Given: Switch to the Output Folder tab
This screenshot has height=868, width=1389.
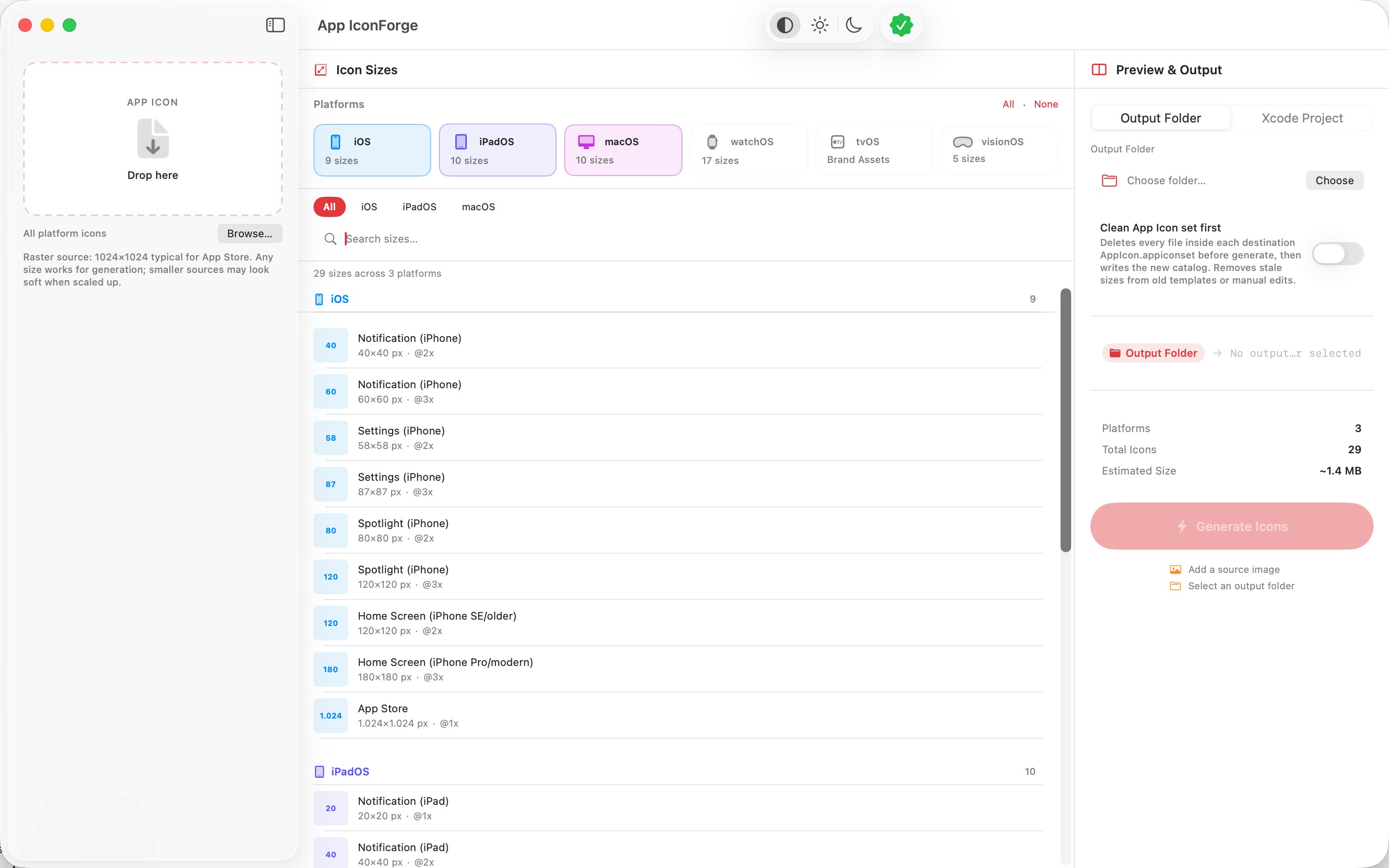Looking at the screenshot, I should click(x=1160, y=118).
